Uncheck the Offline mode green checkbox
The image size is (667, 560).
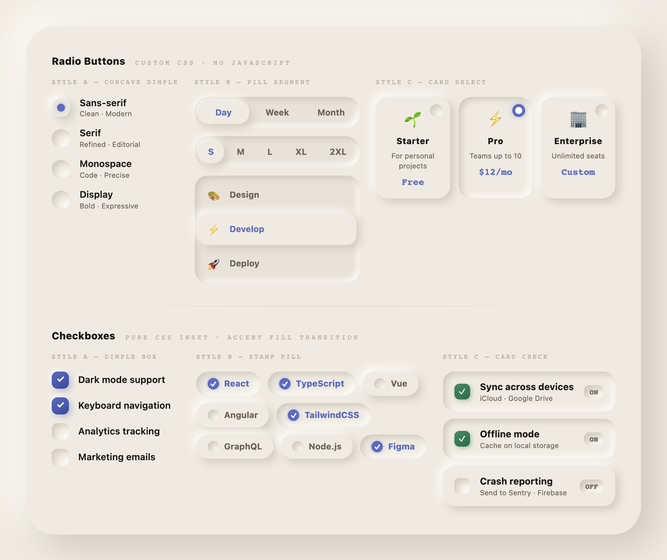[462, 439]
